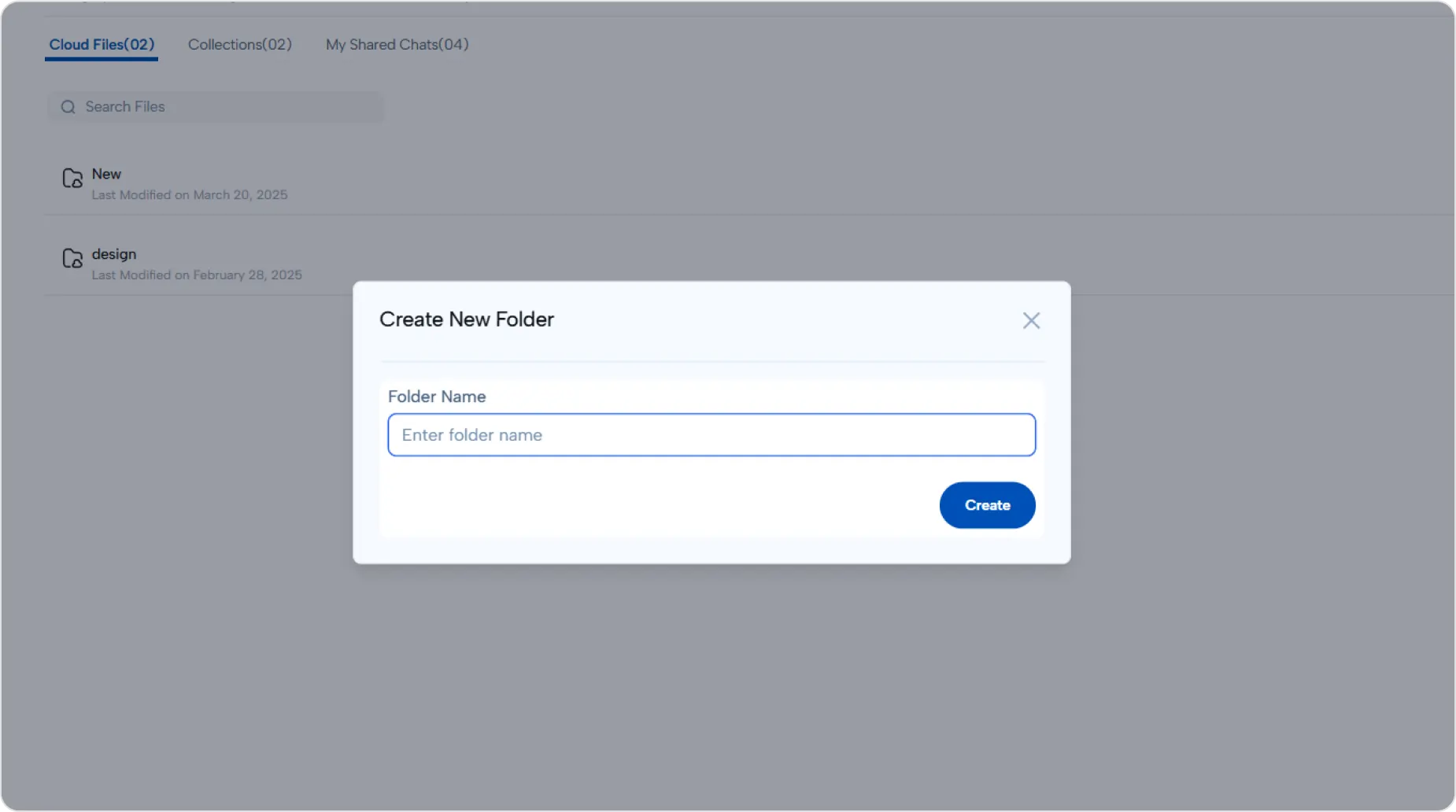
Task: Select the cloud sync badge on the New folder
Action: [76, 183]
